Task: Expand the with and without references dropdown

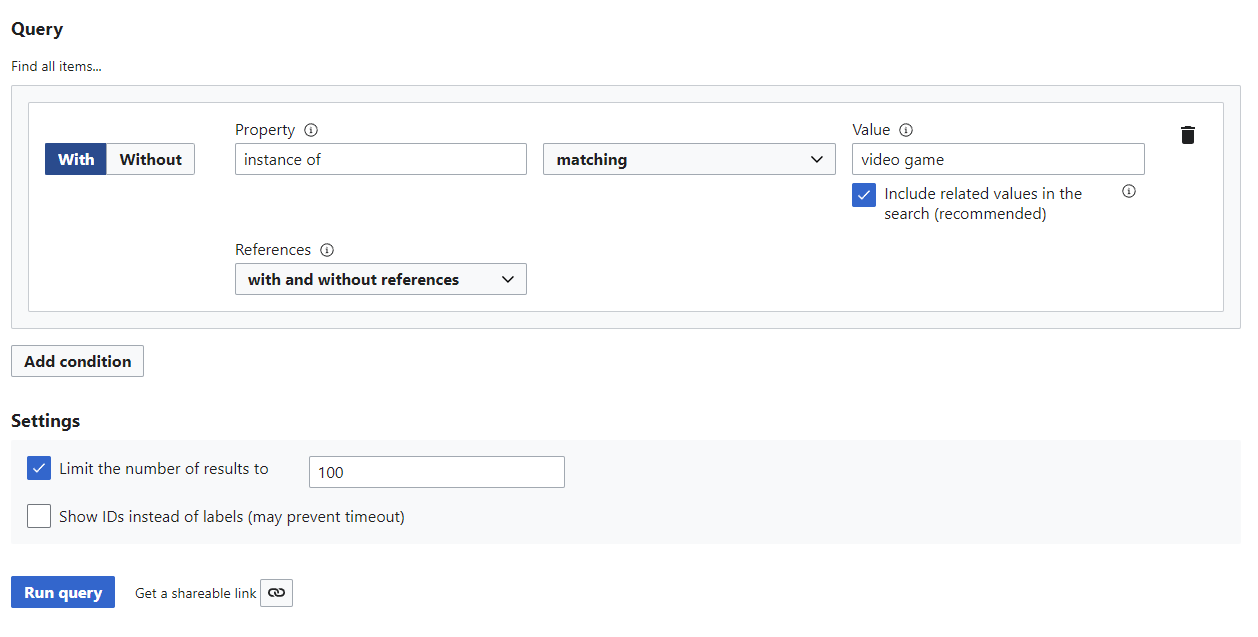Action: pyautogui.click(x=381, y=280)
